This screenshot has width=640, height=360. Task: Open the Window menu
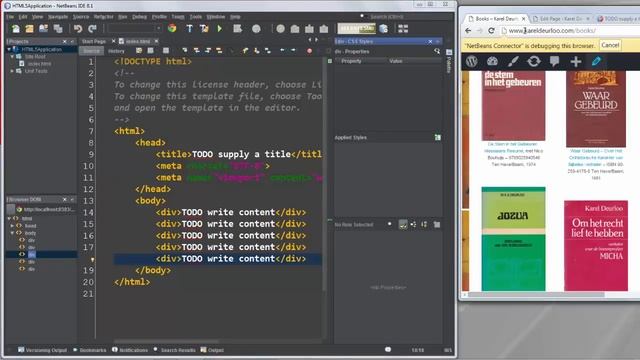216,17
